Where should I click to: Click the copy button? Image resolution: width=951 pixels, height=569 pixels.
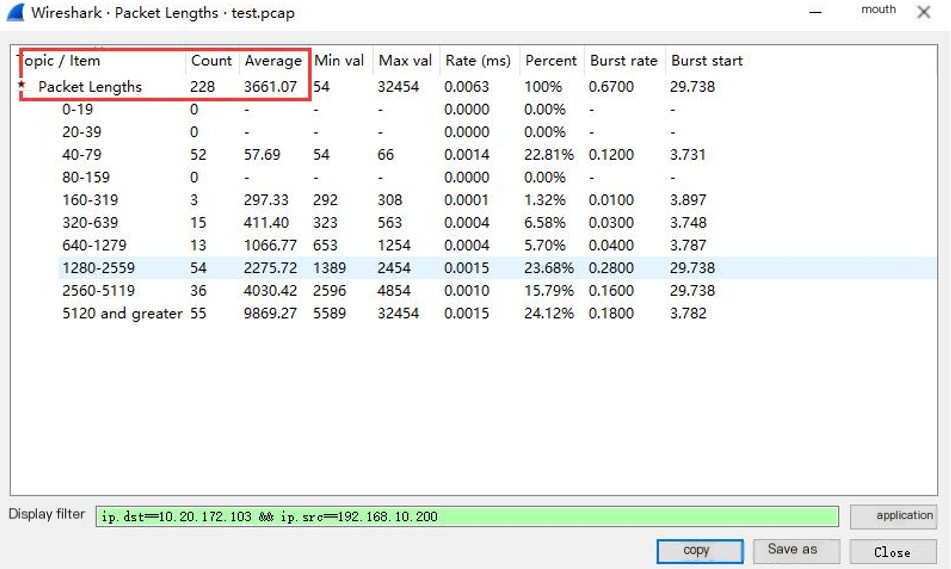700,551
